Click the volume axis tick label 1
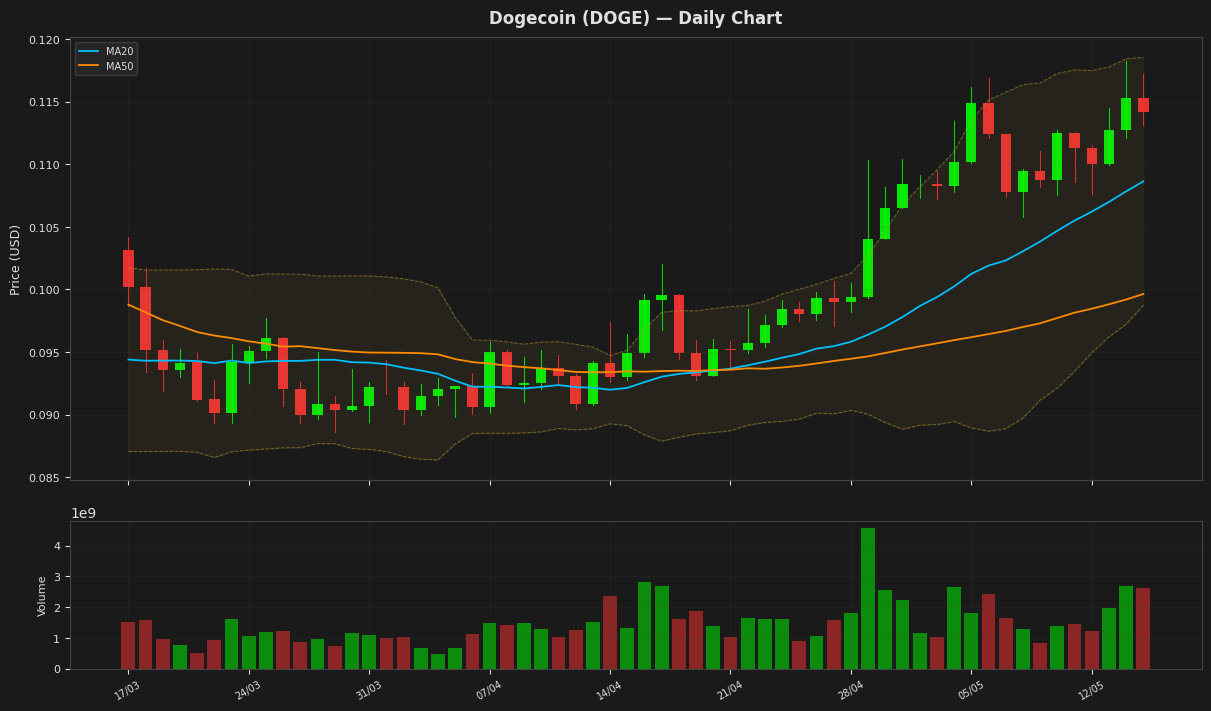The image size is (1211, 711). 58,638
